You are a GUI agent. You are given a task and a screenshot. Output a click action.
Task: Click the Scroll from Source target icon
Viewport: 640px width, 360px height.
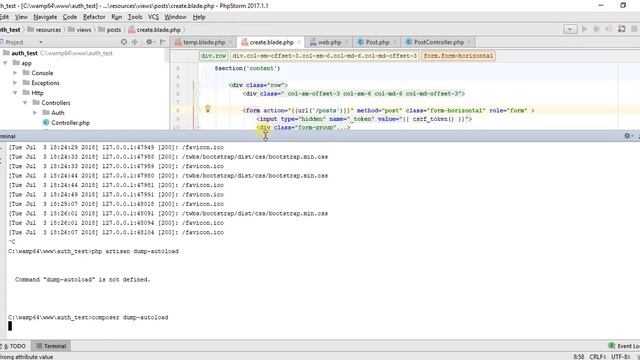[124, 42]
